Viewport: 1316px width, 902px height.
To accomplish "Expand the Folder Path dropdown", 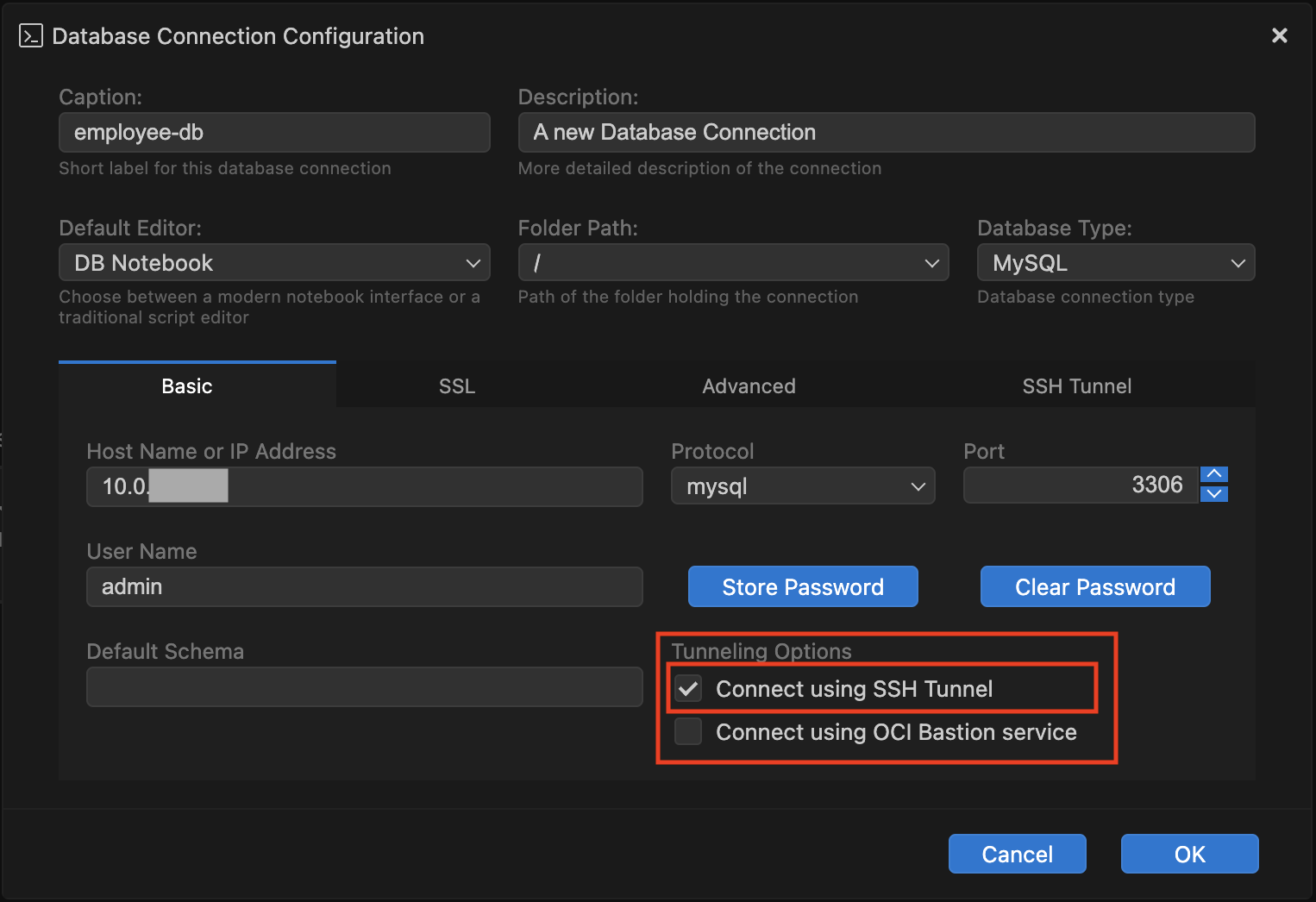I will pos(931,262).
